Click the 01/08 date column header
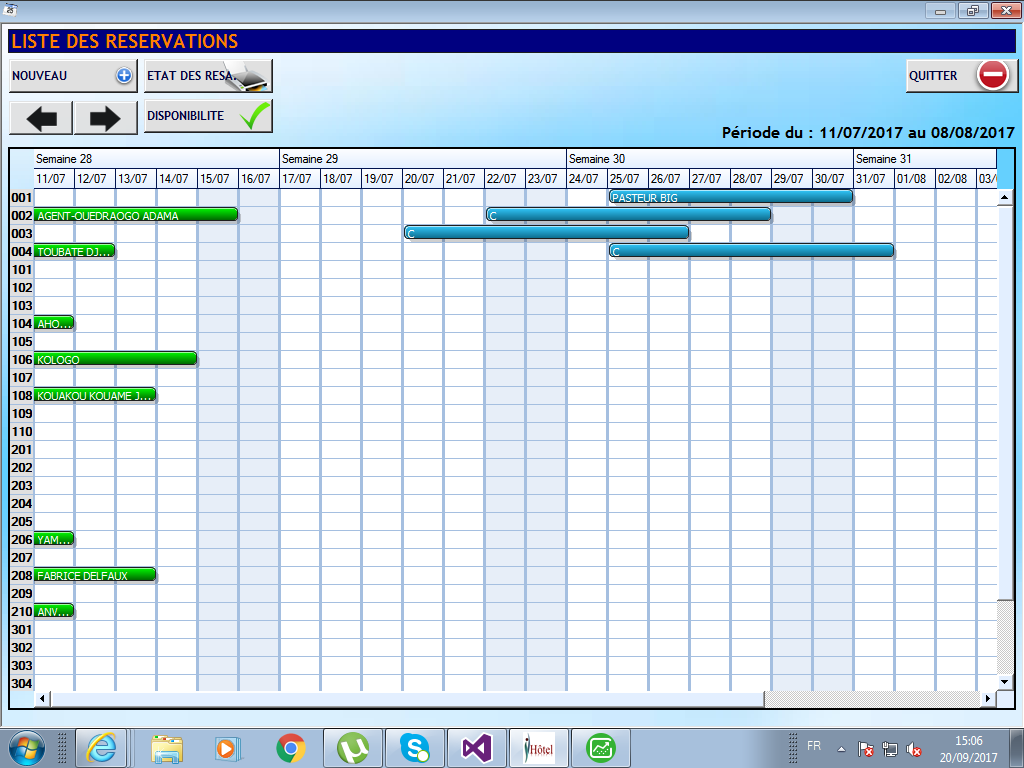The image size is (1024, 768). point(914,178)
